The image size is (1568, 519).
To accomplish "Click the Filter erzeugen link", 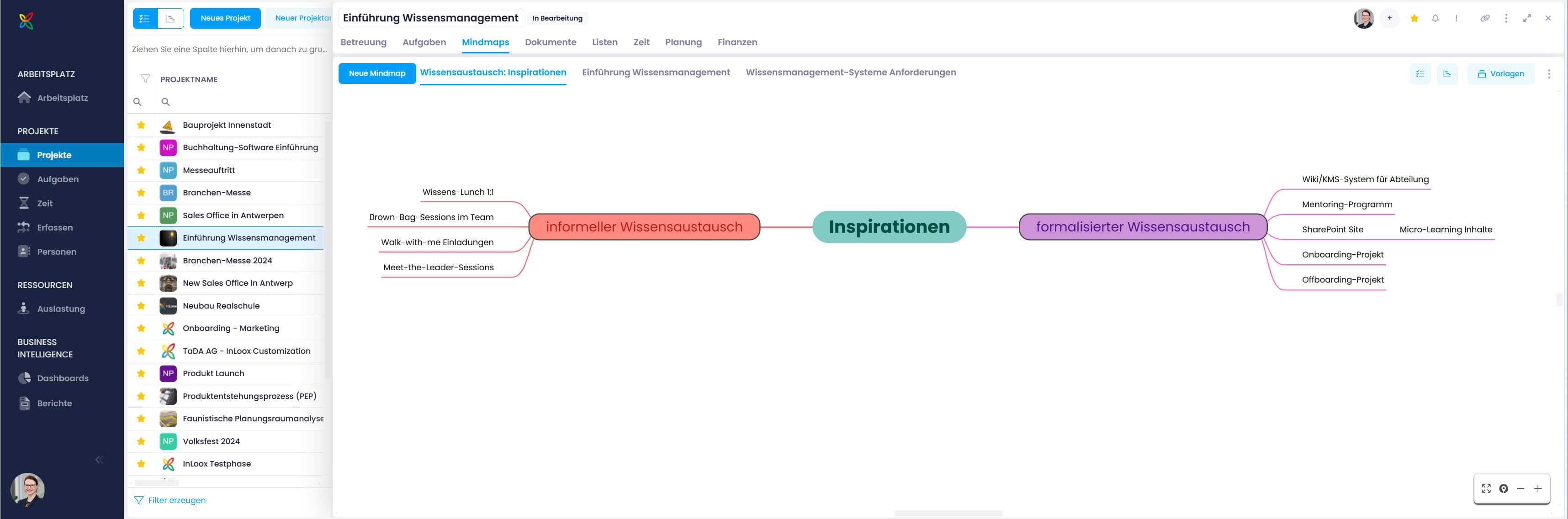I will point(170,500).
